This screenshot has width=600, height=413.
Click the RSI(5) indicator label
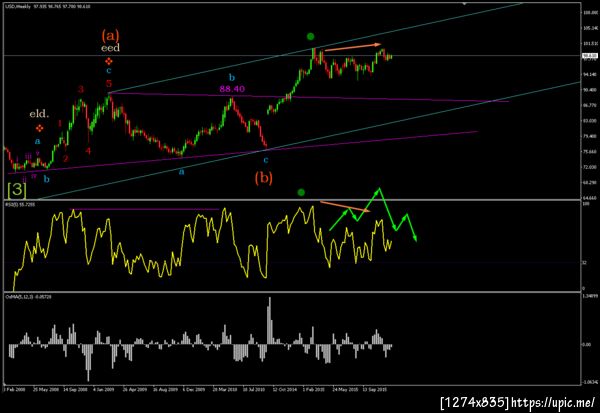pyautogui.click(x=20, y=205)
